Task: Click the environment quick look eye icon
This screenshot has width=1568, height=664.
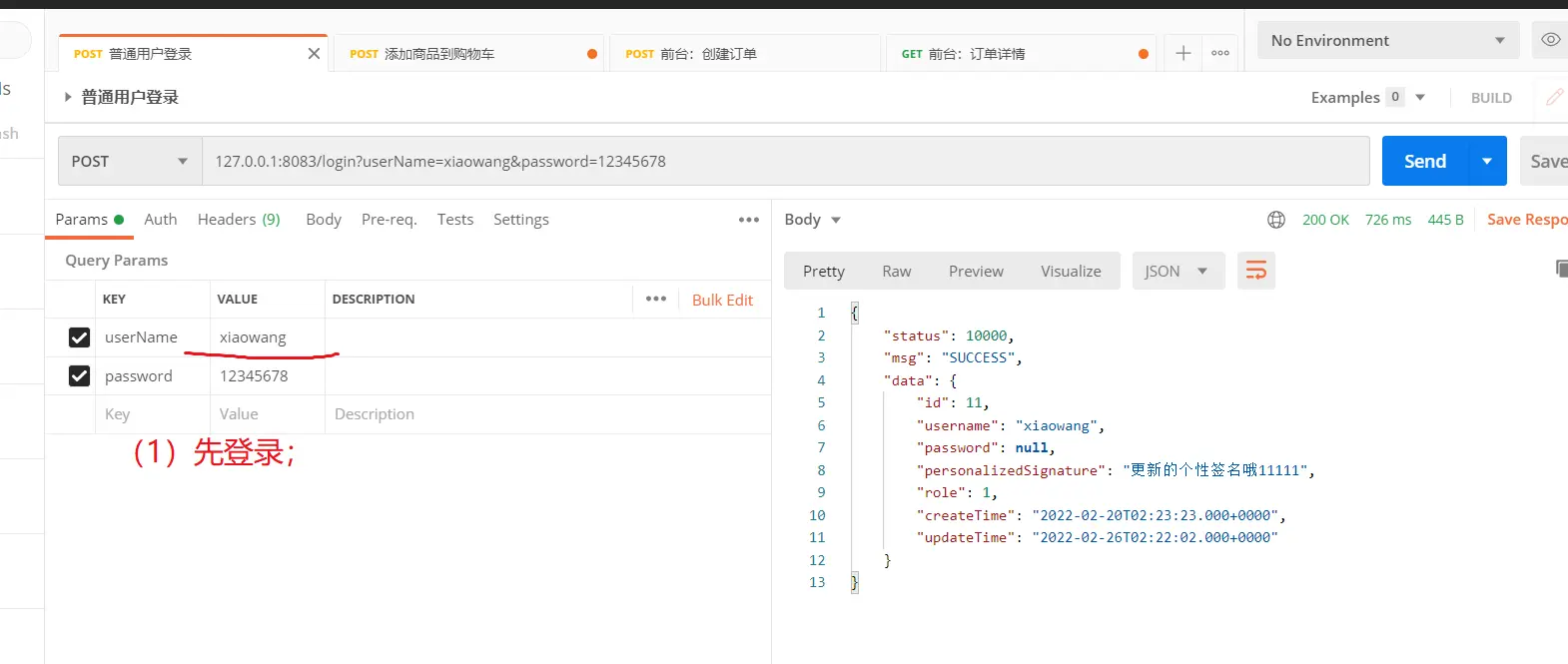Action: point(1550,40)
